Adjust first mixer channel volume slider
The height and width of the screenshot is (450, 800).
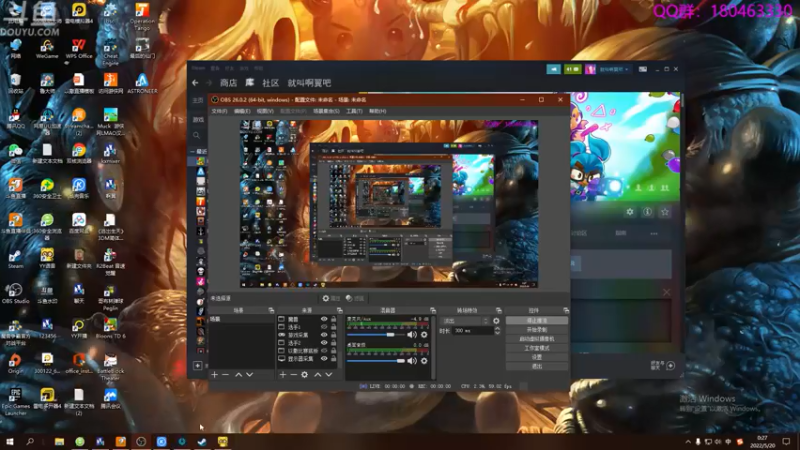[x=376, y=335]
